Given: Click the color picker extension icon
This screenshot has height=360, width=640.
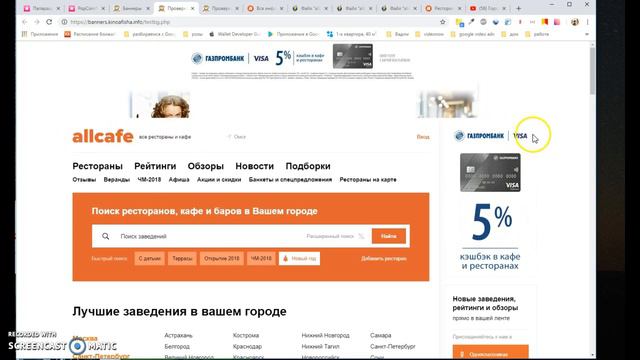Looking at the screenshot, I should (x=471, y=22).
